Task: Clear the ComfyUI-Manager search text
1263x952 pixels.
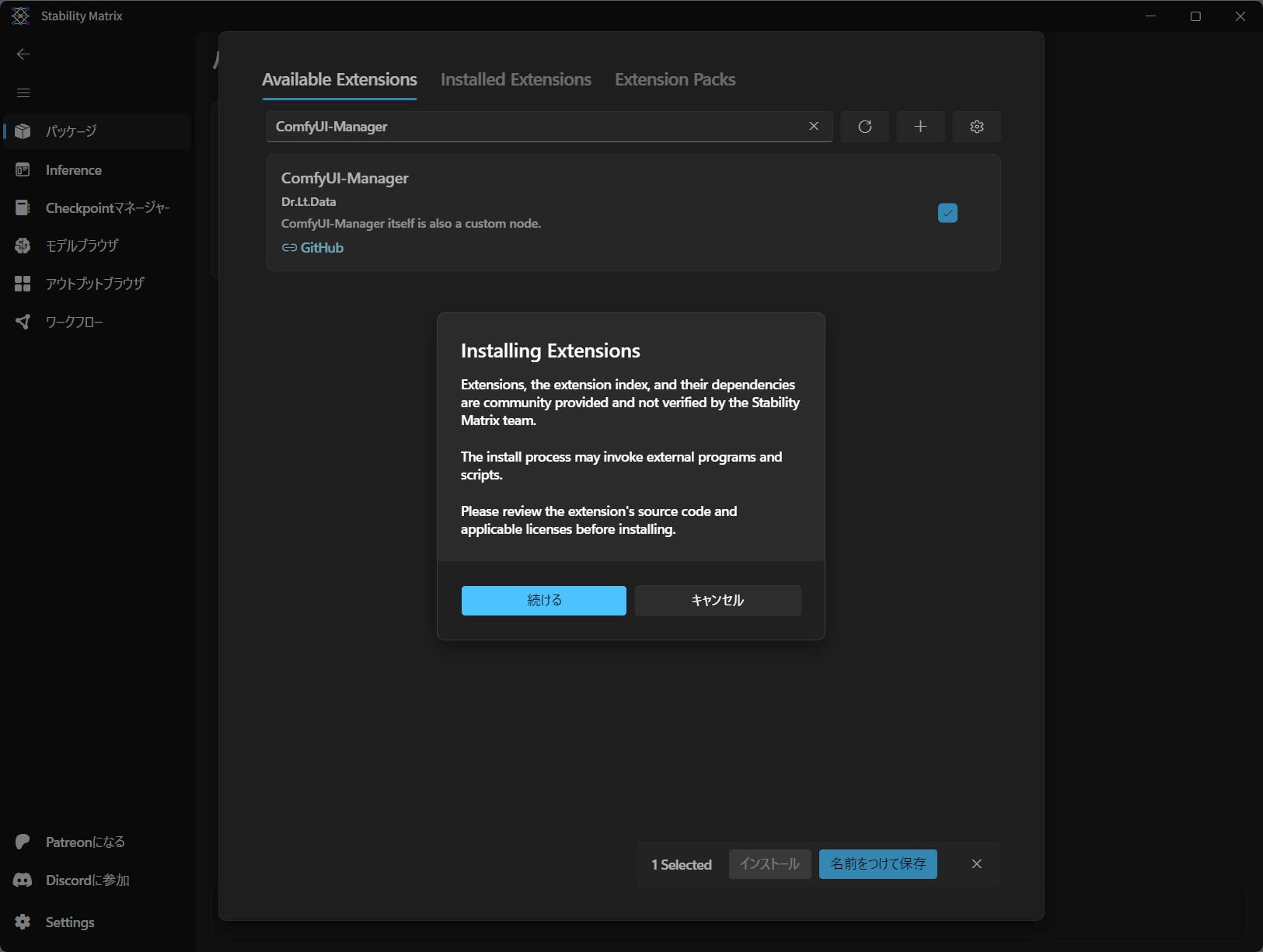Action: tap(814, 127)
